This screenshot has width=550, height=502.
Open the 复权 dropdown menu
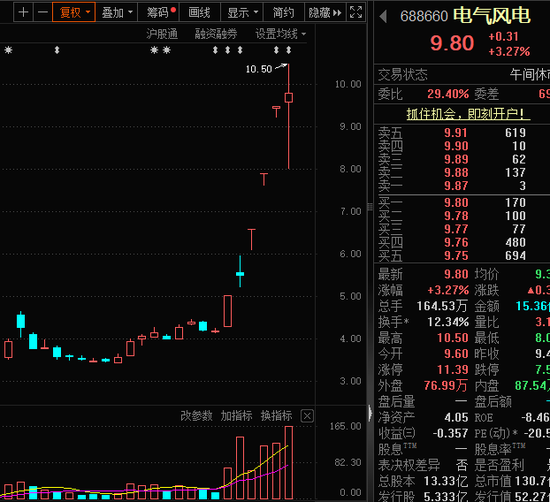click(x=74, y=13)
